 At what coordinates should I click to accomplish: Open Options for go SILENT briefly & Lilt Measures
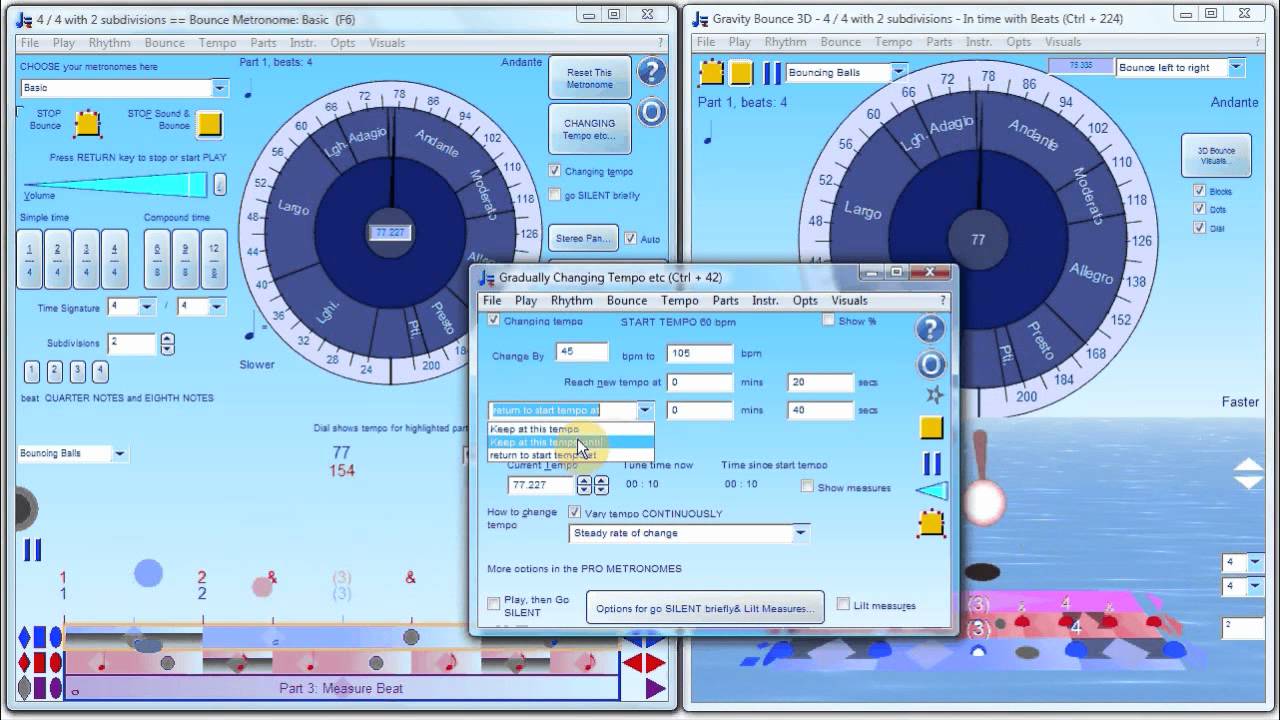pyautogui.click(x=705, y=608)
